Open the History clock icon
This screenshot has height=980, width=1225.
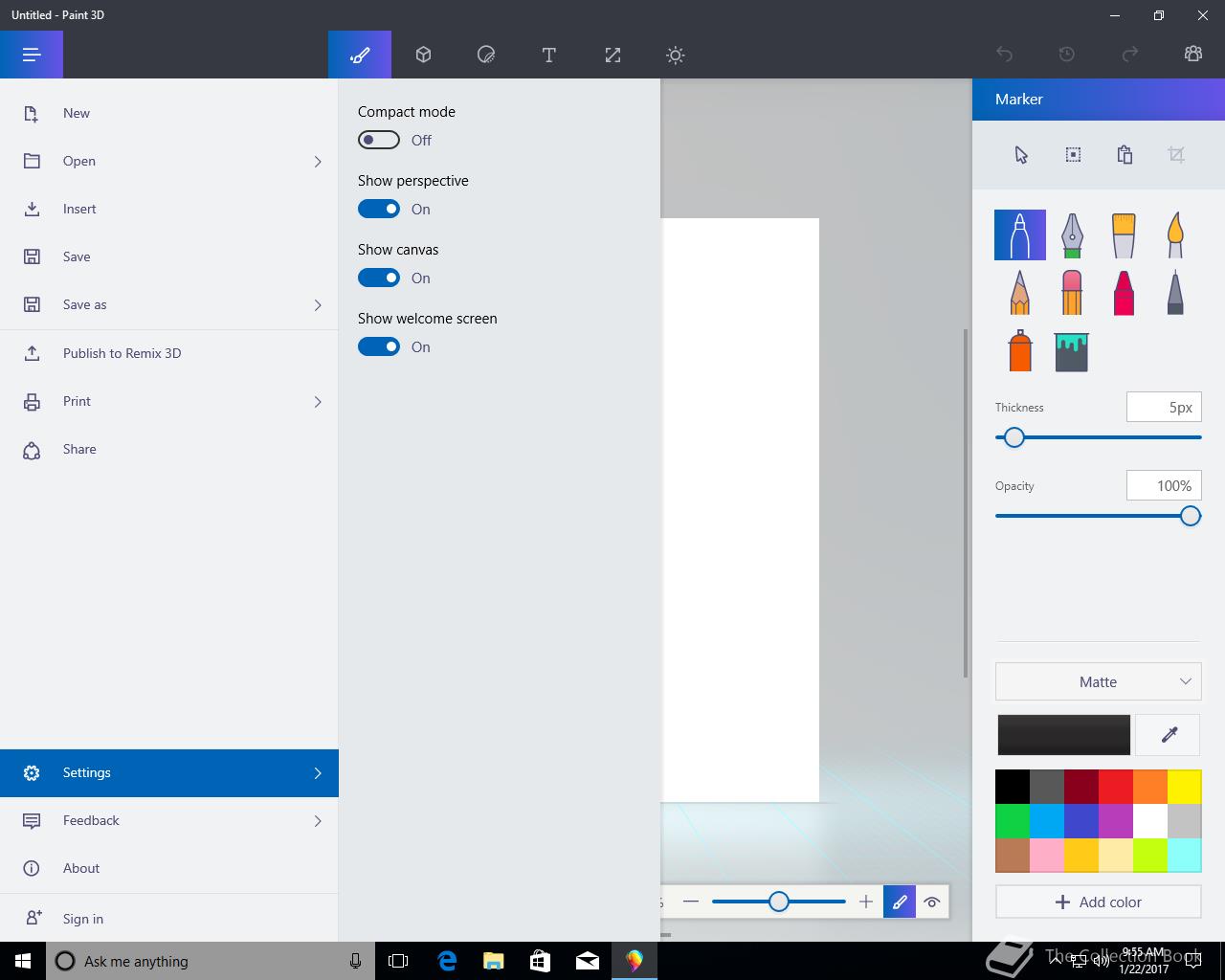click(x=1067, y=55)
